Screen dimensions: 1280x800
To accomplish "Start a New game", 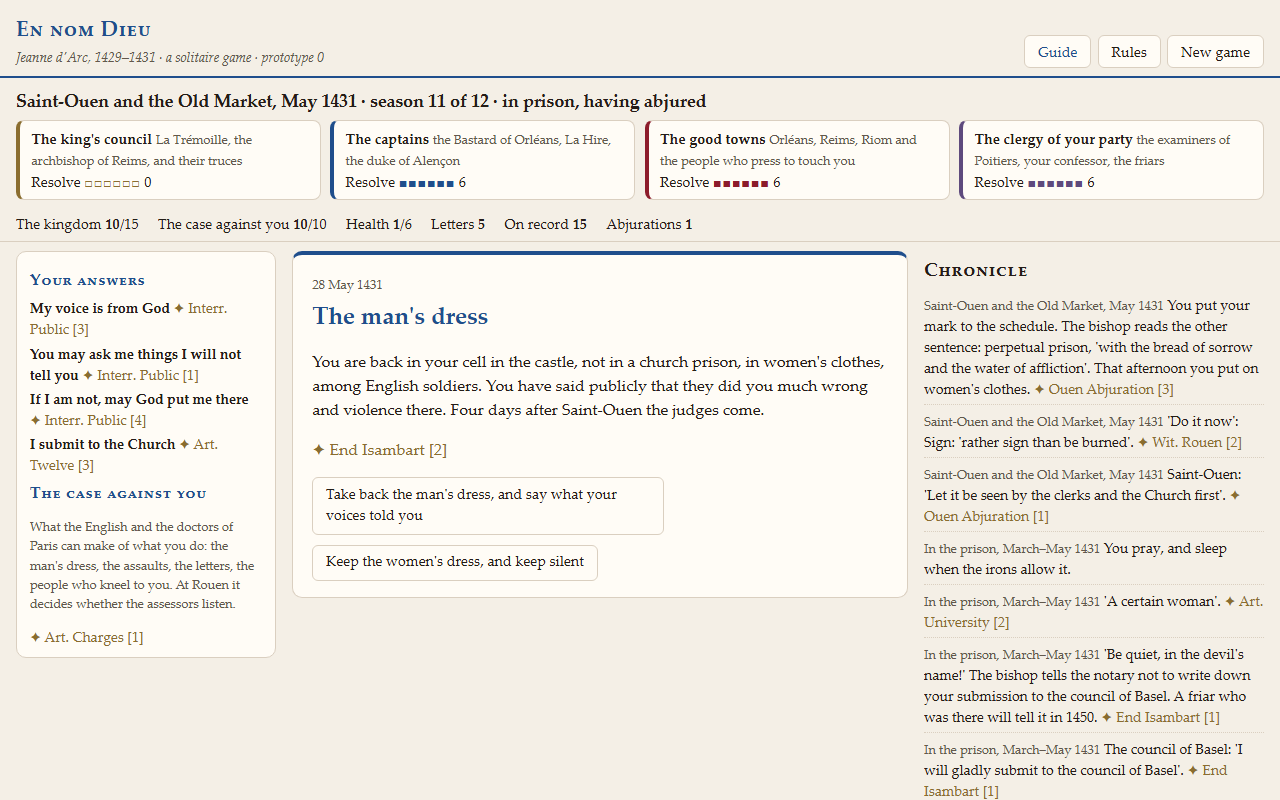I will coord(1215,52).
